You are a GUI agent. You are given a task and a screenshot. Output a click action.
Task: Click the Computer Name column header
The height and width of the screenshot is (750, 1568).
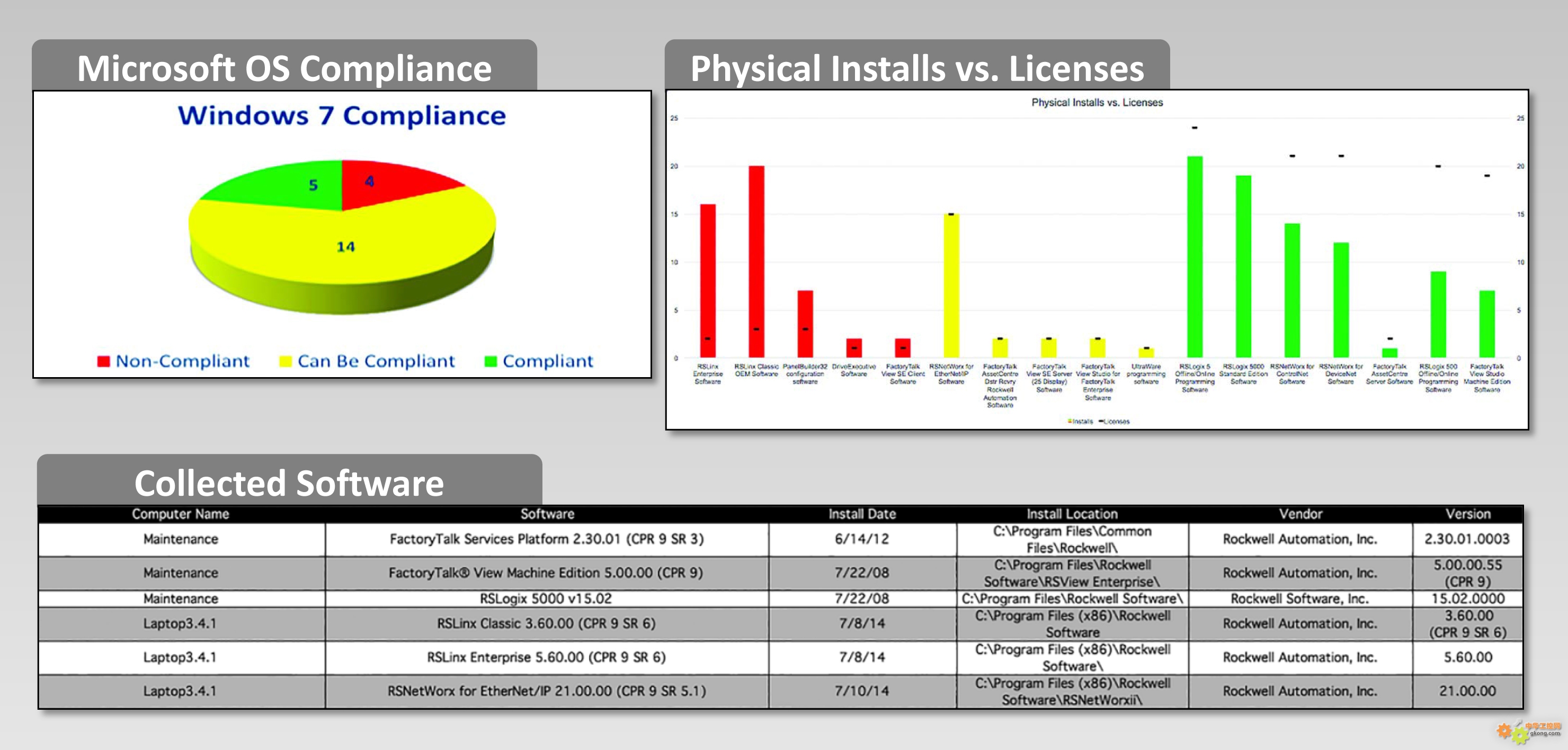click(181, 514)
